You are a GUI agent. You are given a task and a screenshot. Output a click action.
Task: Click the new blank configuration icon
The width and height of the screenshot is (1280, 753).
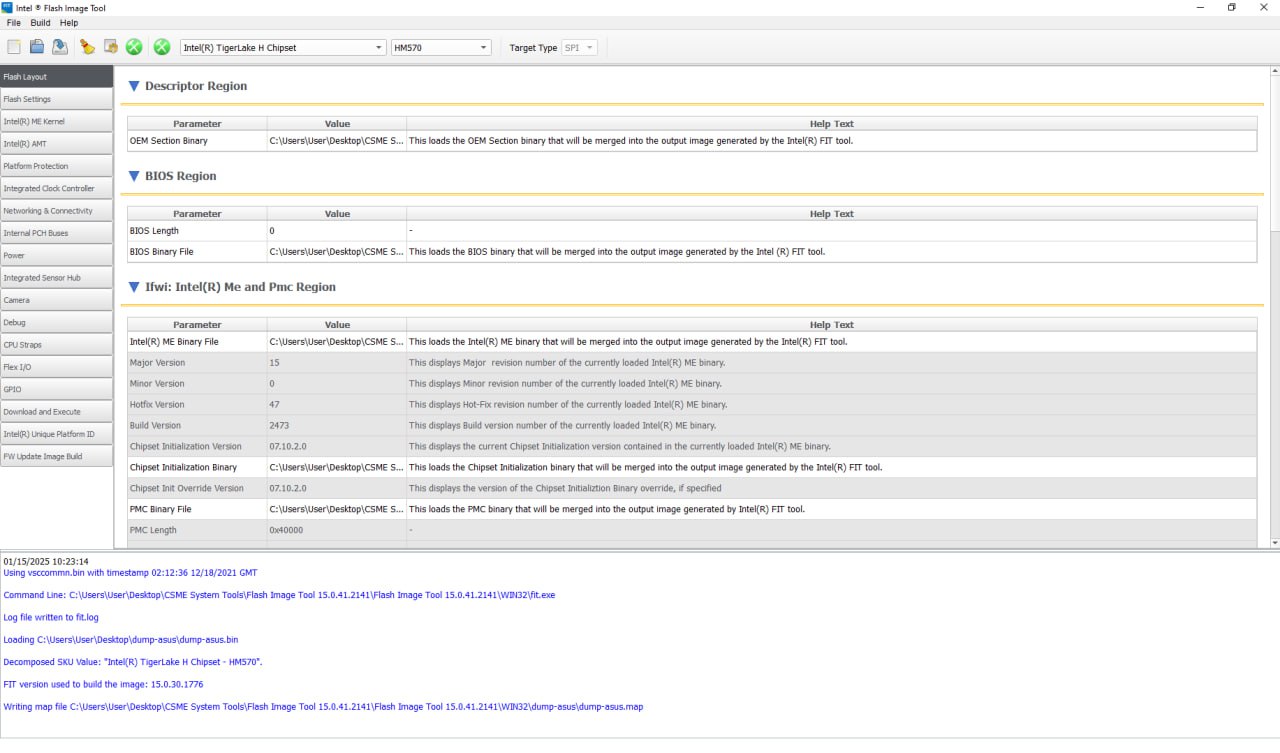click(14, 47)
